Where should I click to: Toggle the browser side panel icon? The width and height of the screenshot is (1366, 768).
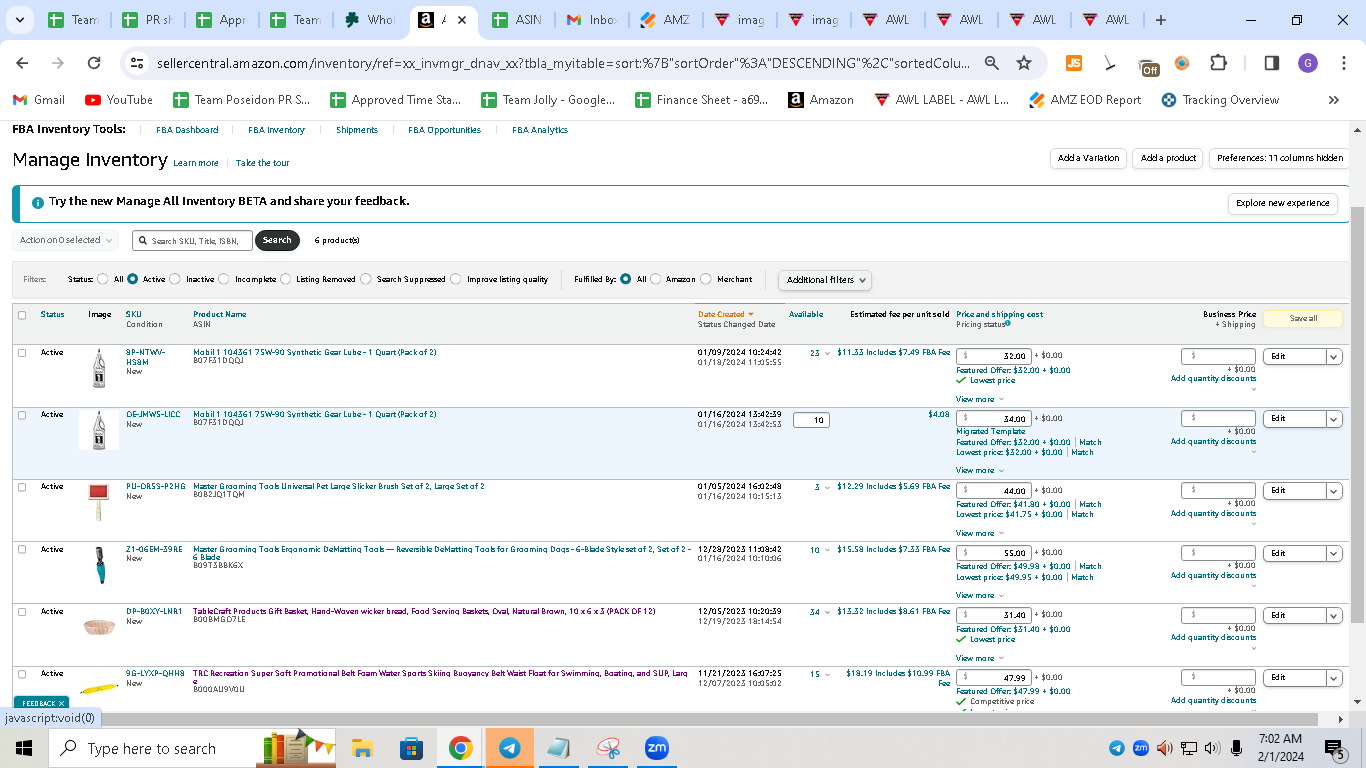1272,63
